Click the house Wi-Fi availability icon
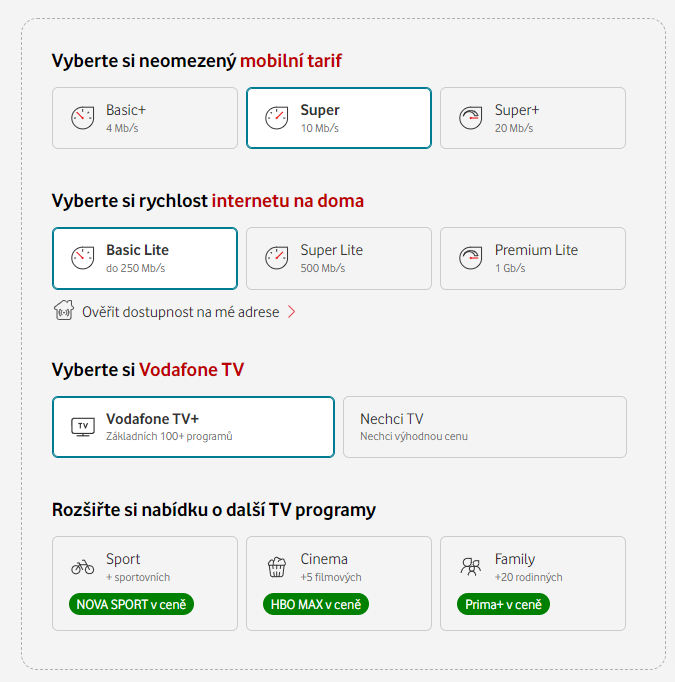This screenshot has height=682, width=675. click(x=64, y=311)
